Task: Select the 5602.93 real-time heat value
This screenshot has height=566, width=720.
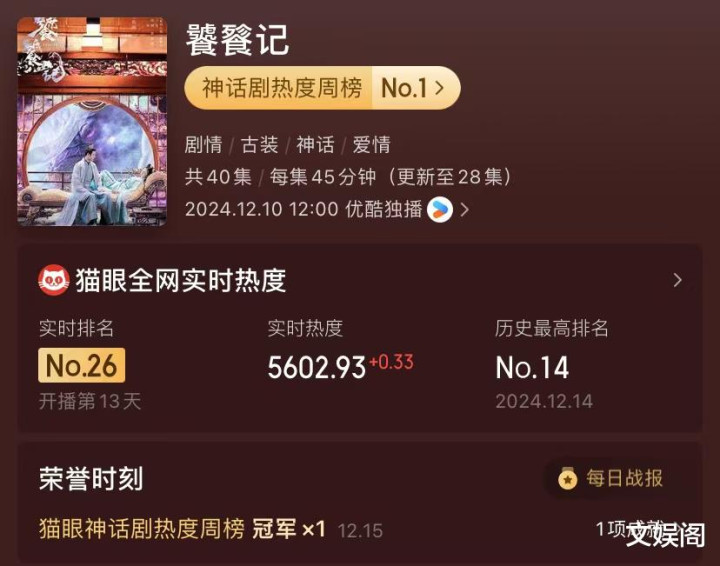Action: tap(316, 367)
